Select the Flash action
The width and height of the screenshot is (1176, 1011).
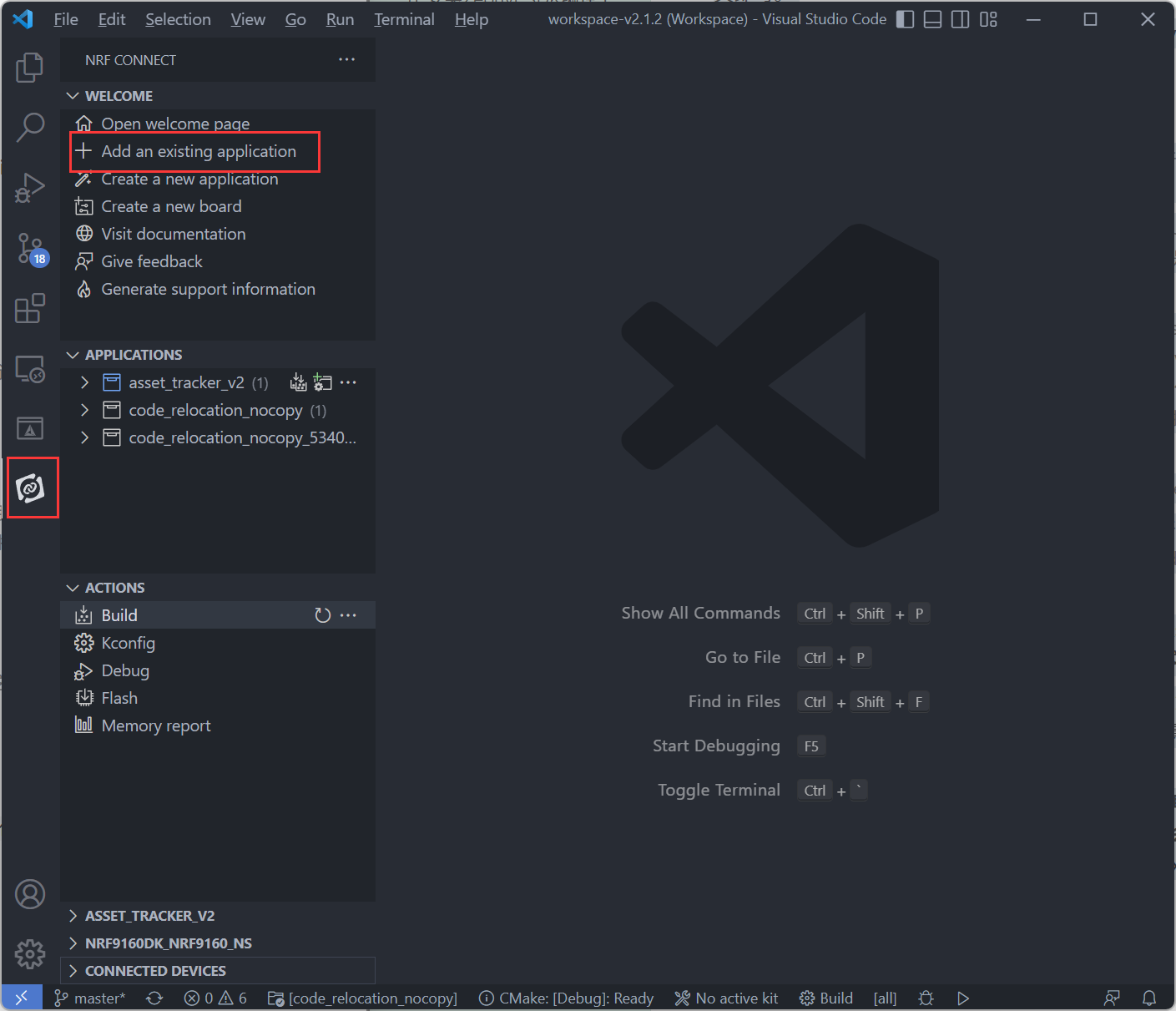click(119, 698)
